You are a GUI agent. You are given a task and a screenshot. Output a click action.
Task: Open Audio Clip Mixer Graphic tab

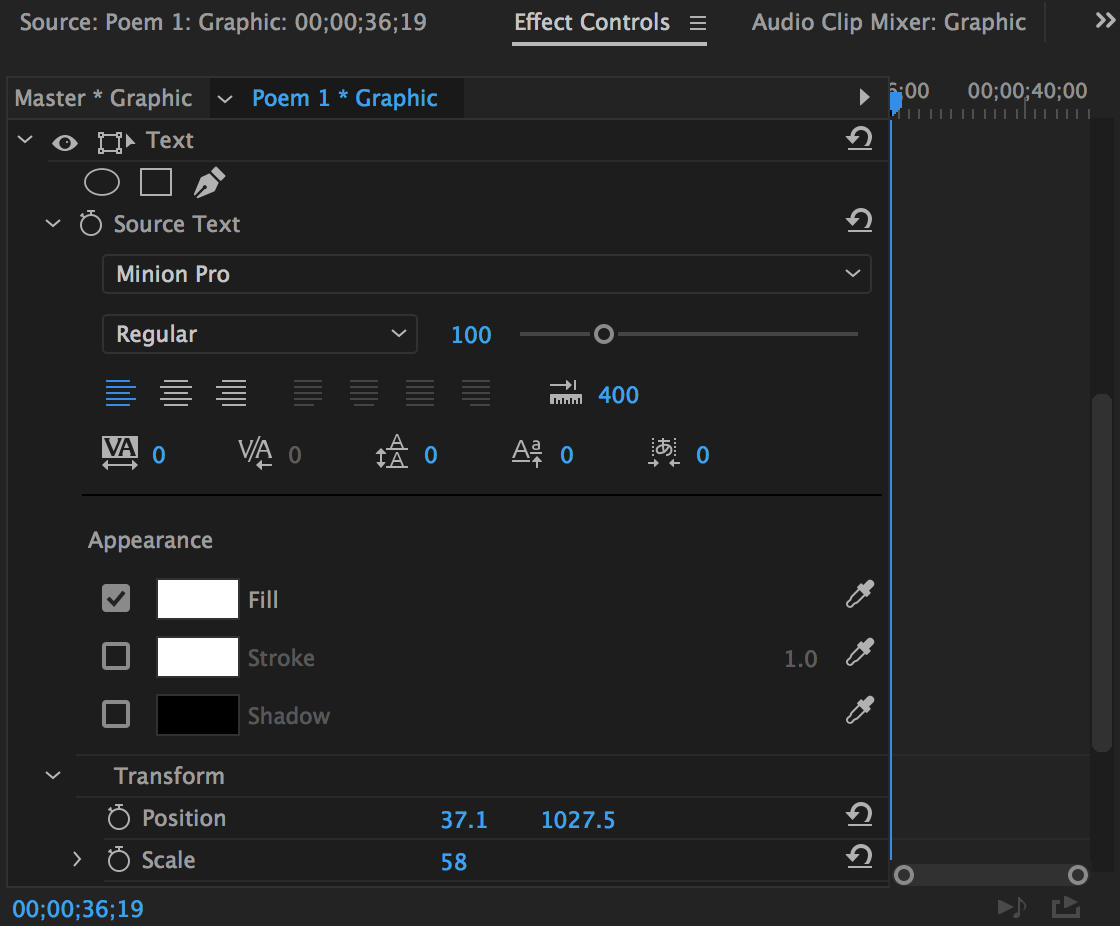889,22
